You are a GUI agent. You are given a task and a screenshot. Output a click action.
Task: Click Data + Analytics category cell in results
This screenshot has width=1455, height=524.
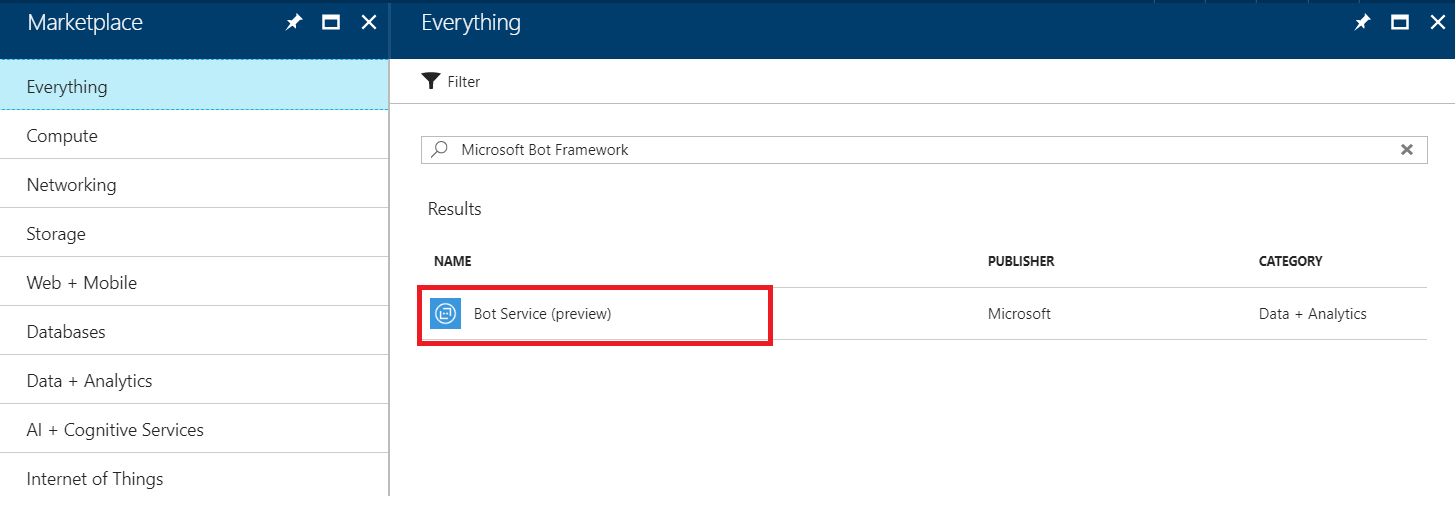point(1312,314)
